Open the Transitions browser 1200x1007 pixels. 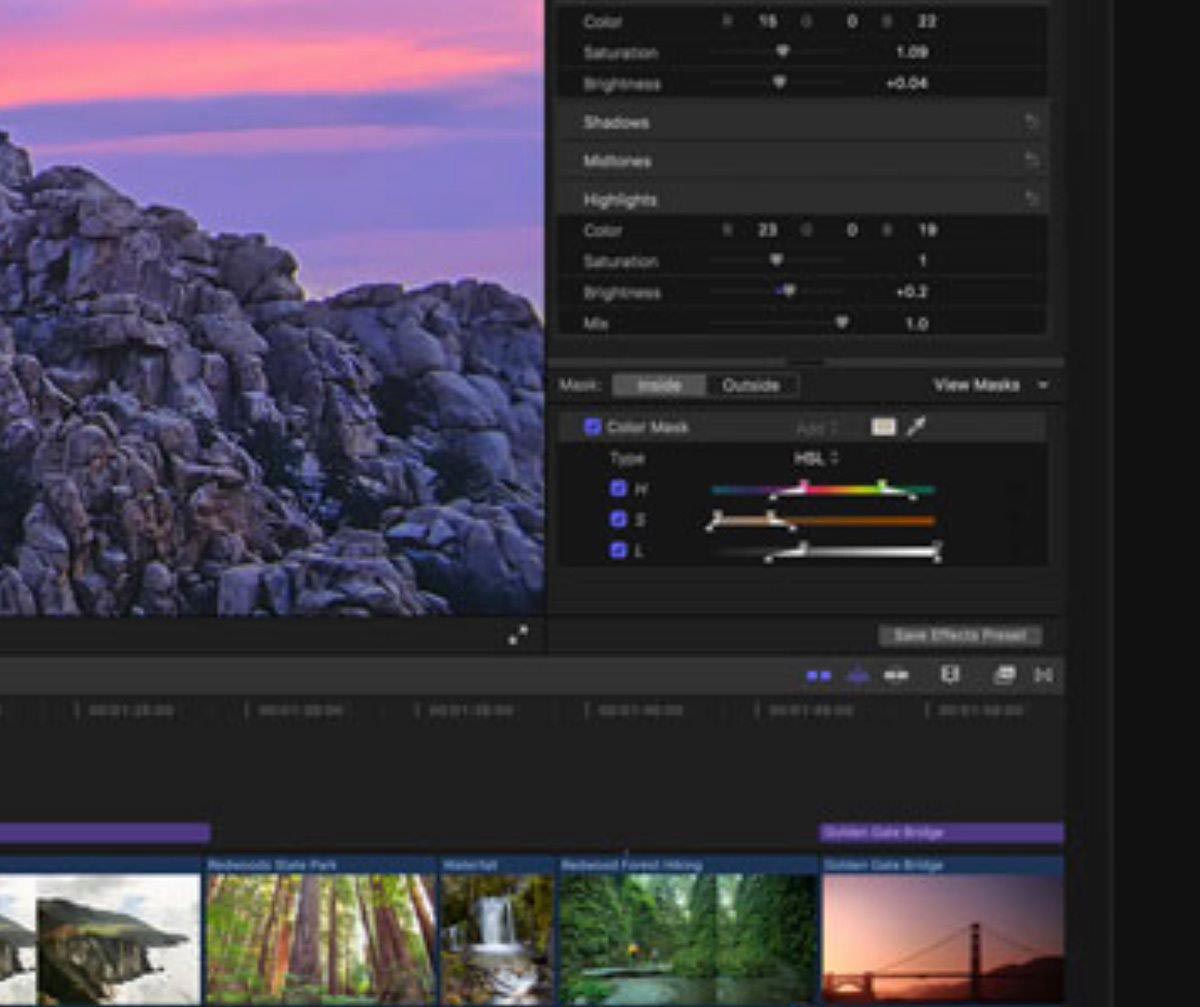coord(1043,676)
